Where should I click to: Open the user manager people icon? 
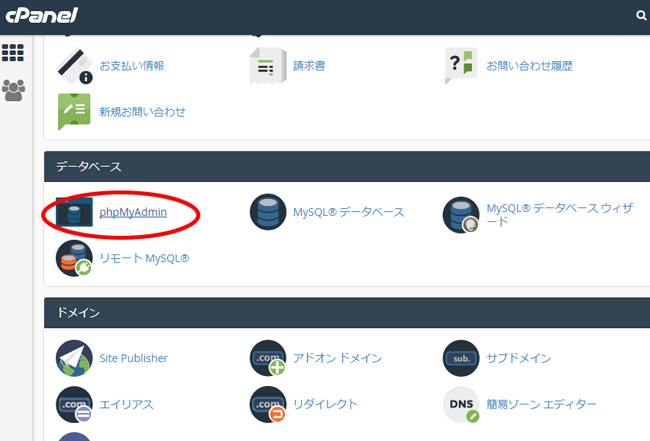[x=13, y=90]
